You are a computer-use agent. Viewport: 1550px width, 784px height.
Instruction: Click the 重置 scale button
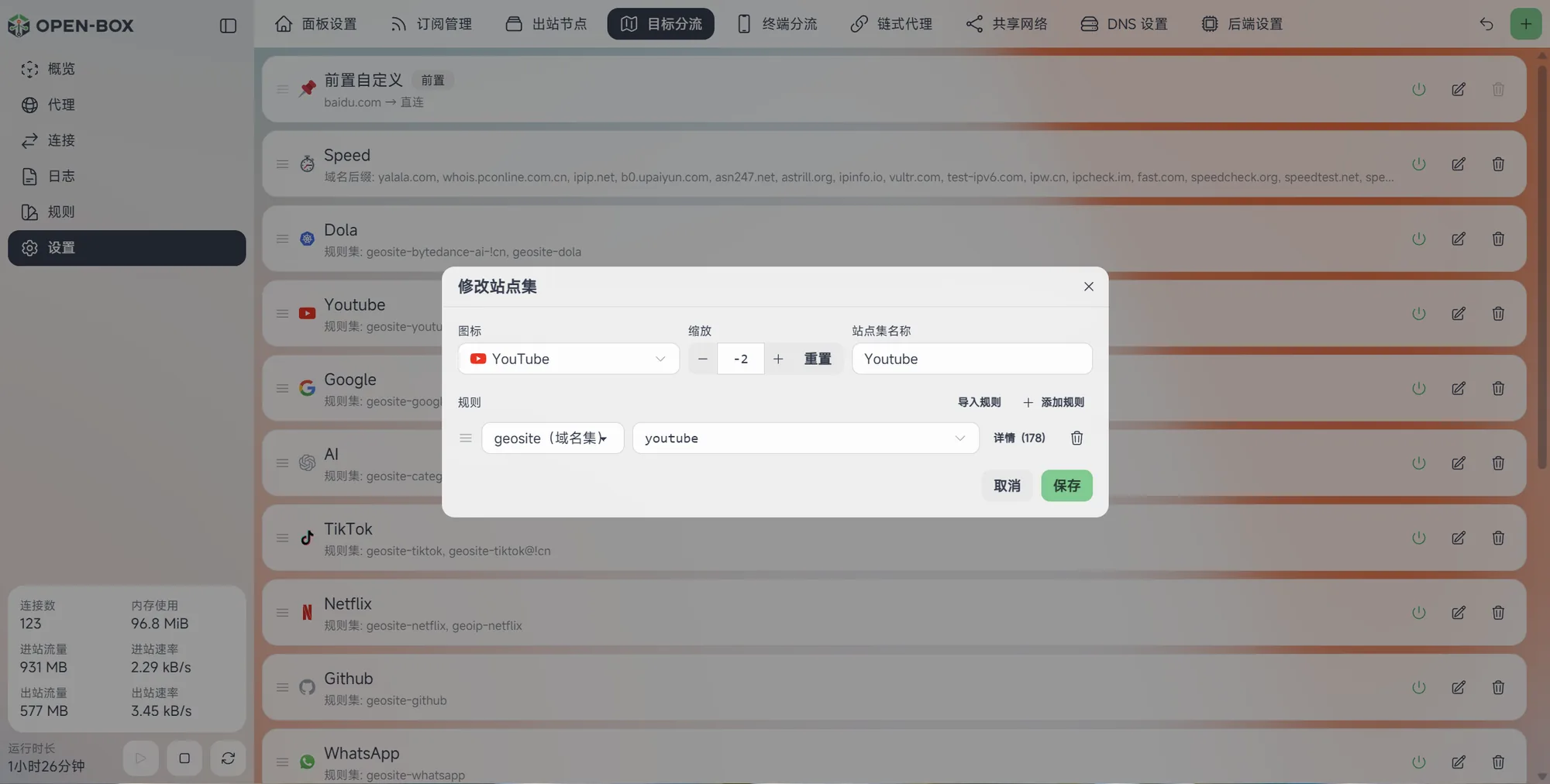tap(818, 359)
